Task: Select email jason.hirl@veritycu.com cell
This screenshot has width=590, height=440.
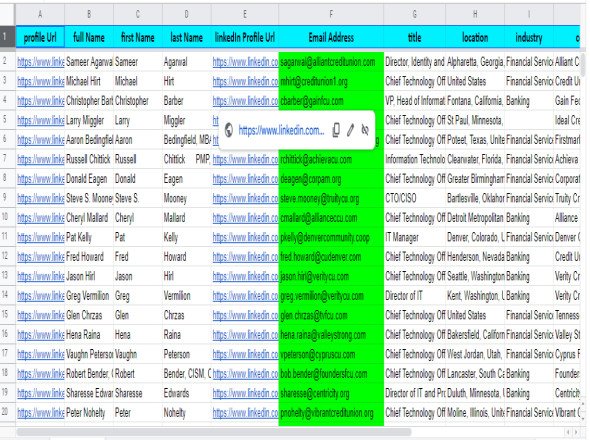Action: [x=331, y=277]
